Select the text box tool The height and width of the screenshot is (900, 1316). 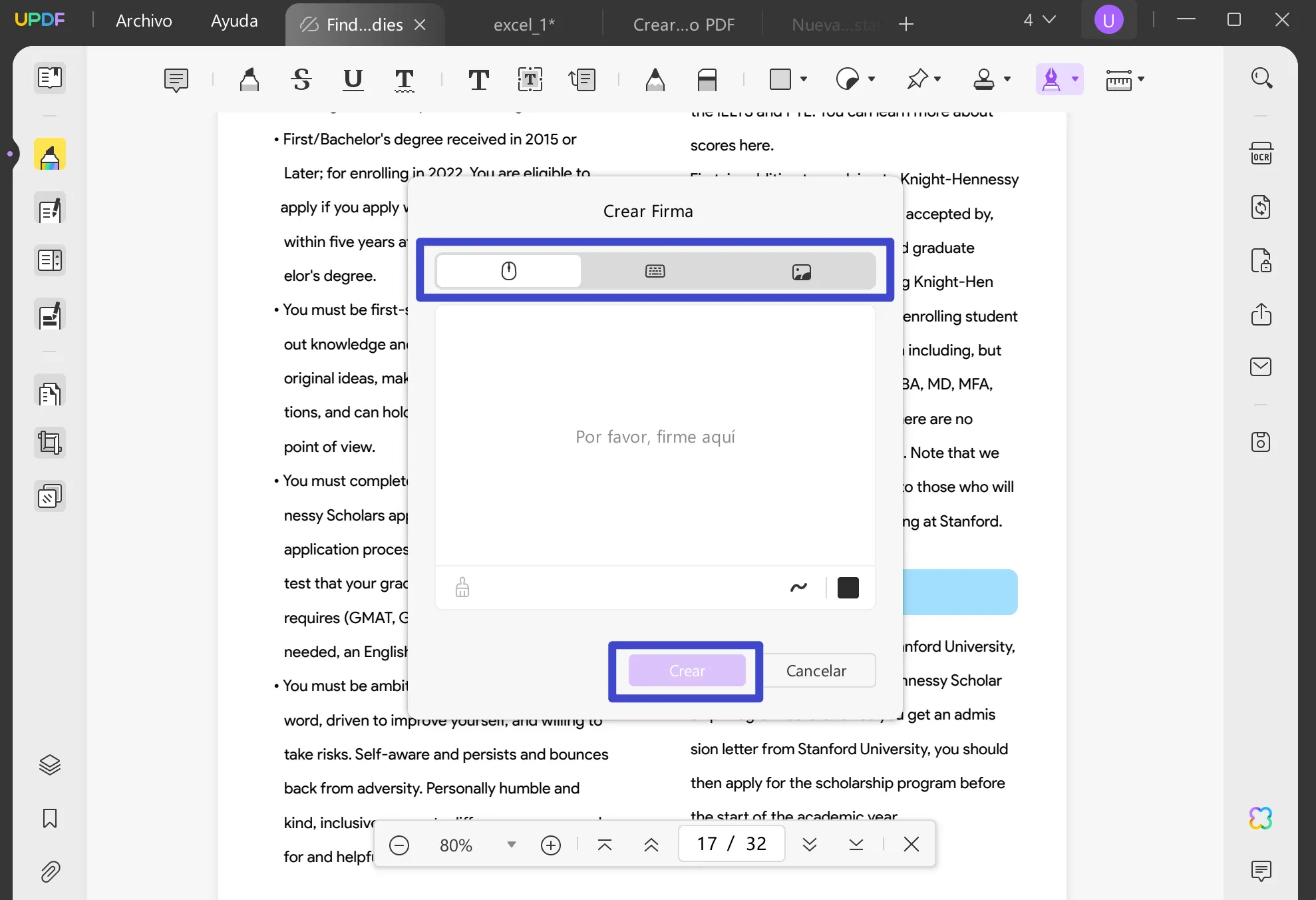click(530, 80)
